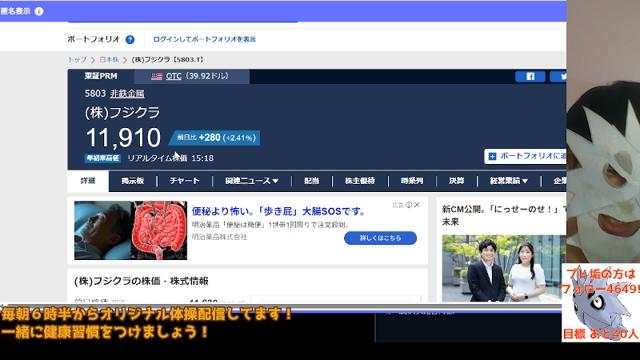Open the 非鉄金属 sector link
The width and height of the screenshot is (640, 360).
click(127, 93)
